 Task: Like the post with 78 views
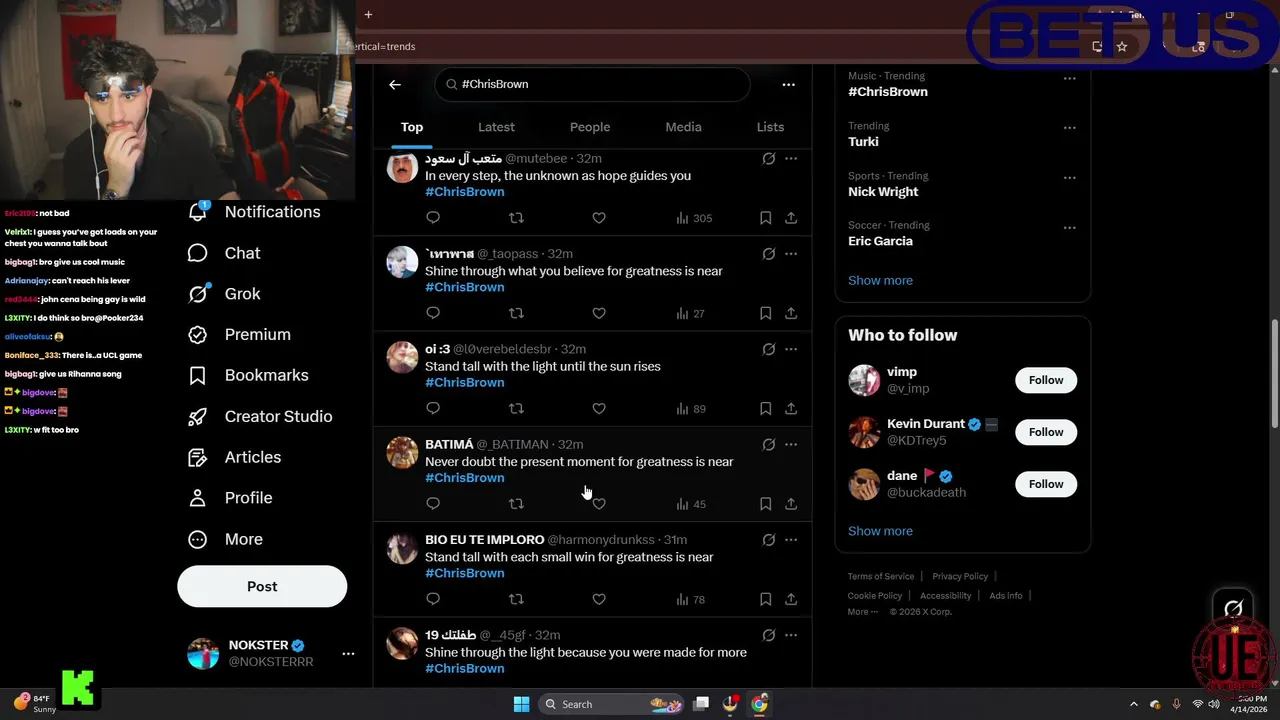pos(599,599)
